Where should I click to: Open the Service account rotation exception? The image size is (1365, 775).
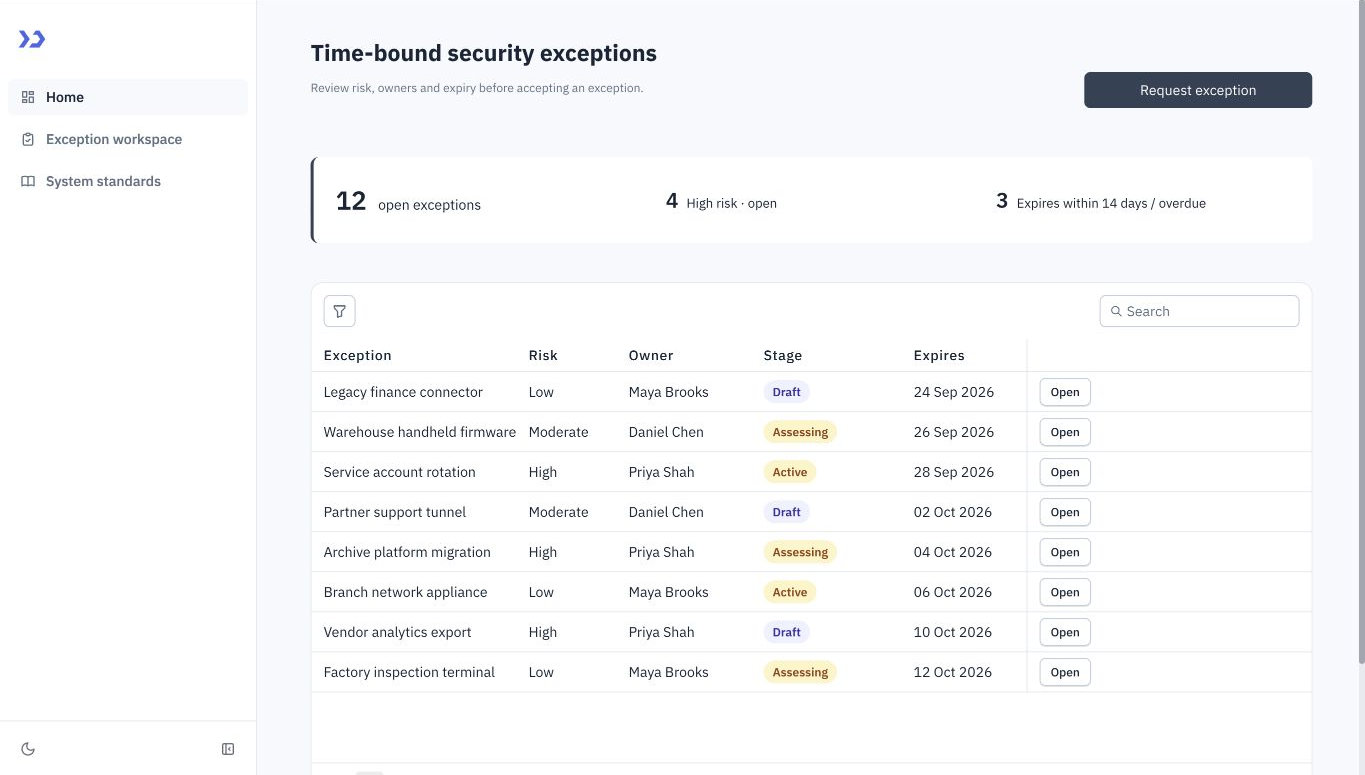[x=1065, y=472]
